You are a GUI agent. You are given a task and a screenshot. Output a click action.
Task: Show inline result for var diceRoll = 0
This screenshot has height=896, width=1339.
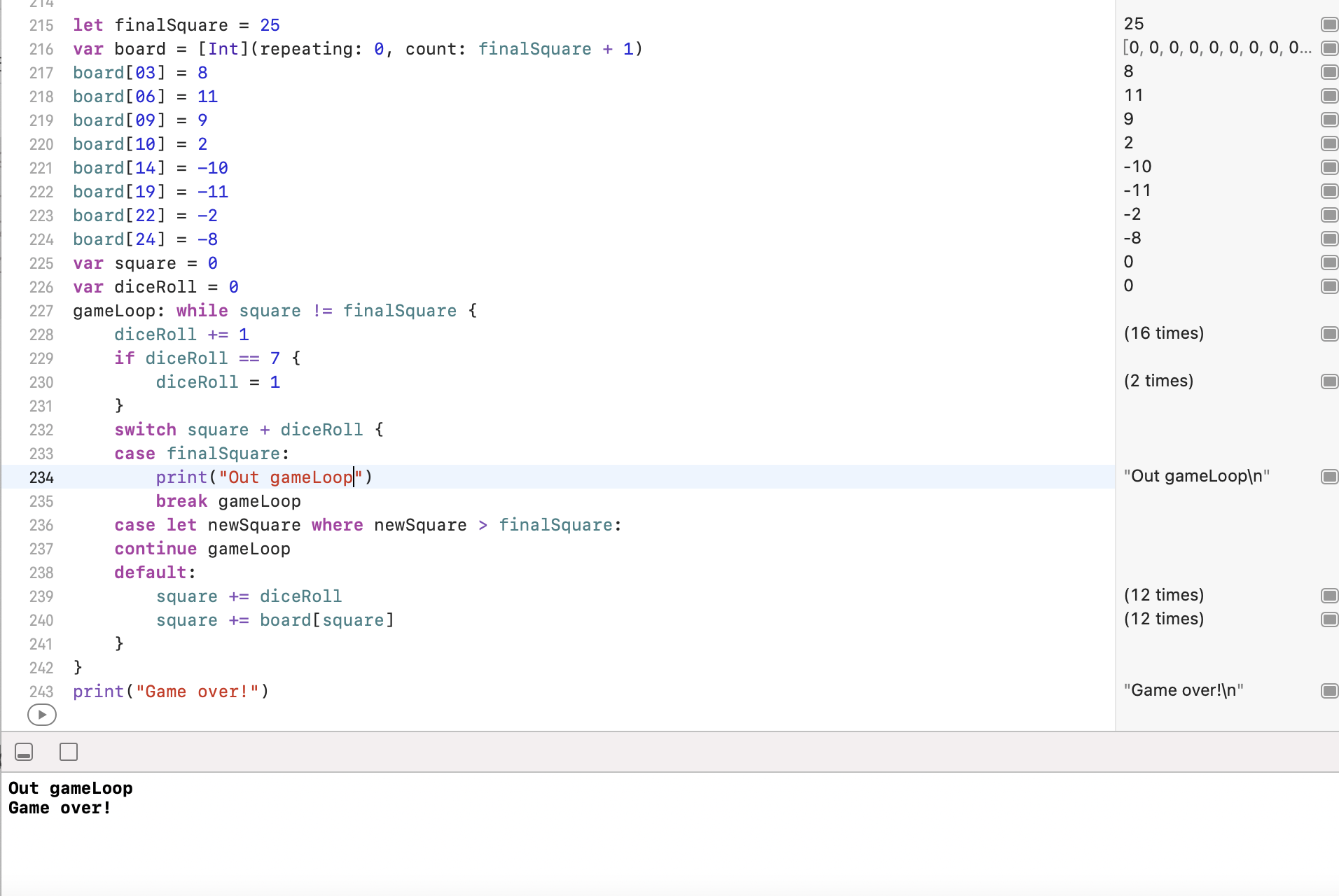1329,286
